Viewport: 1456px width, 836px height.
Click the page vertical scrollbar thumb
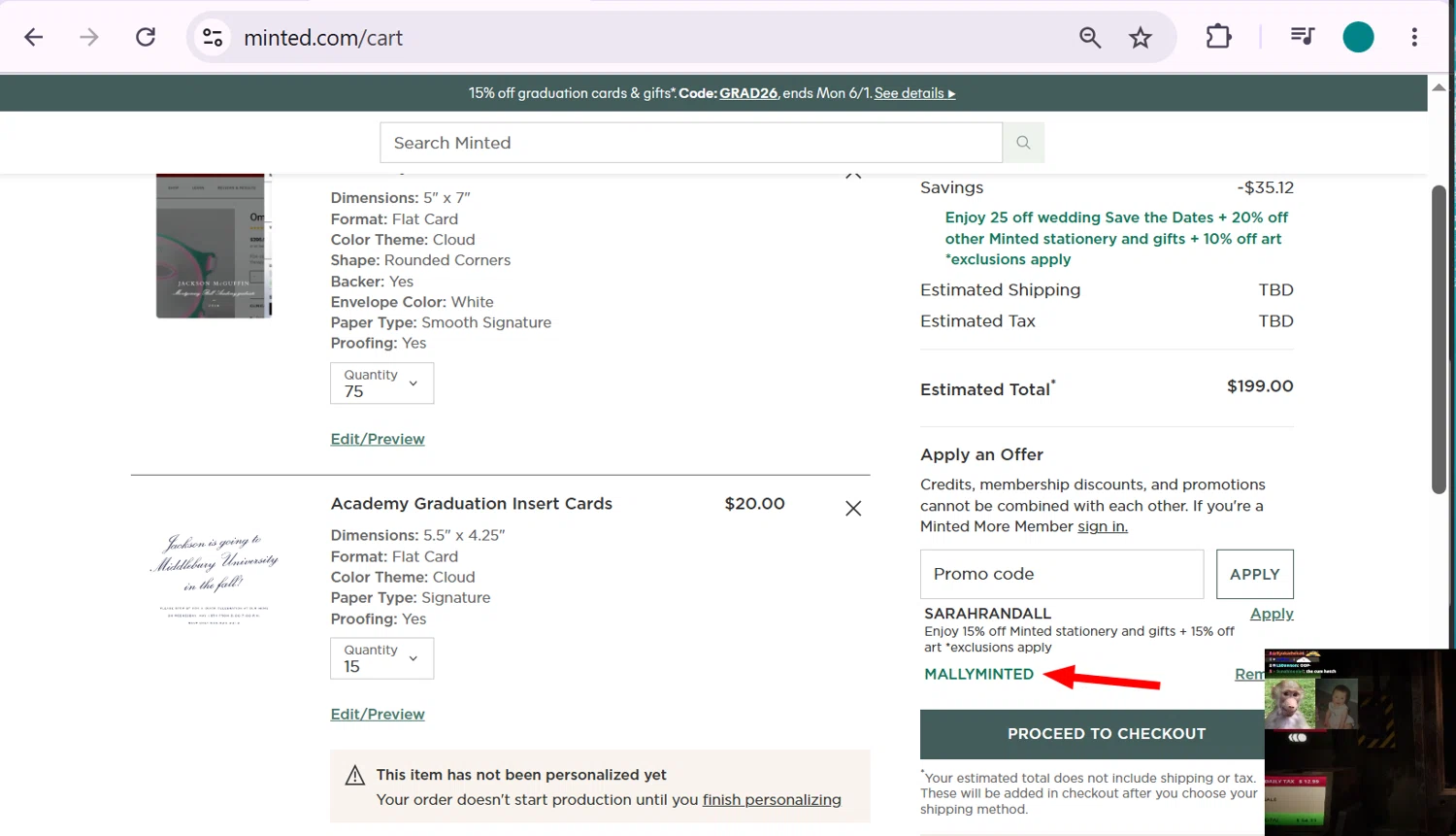tap(1439, 340)
